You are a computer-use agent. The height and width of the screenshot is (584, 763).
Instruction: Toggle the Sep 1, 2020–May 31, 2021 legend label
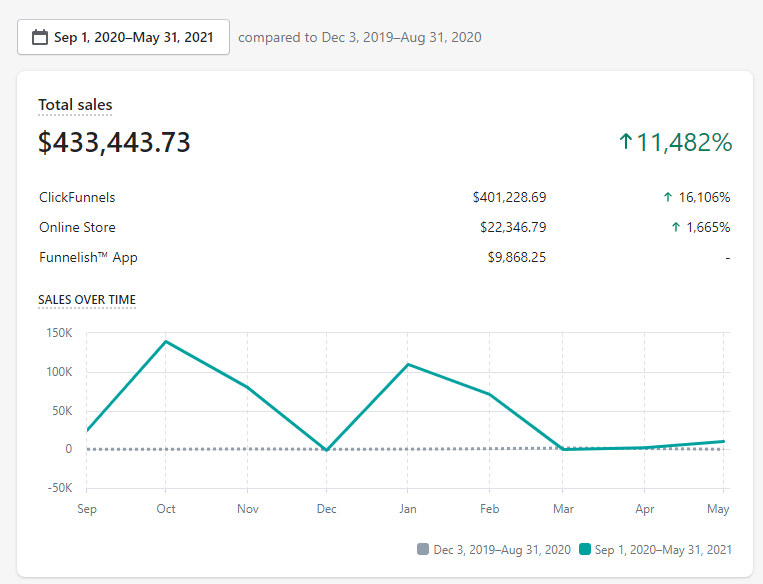pyautogui.click(x=664, y=549)
